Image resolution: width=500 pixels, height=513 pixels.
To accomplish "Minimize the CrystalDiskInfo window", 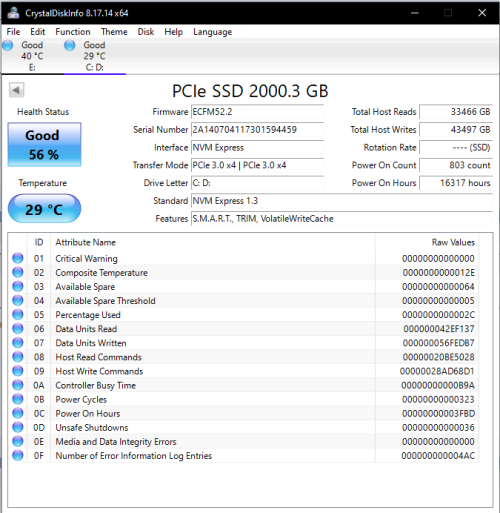I will [415, 13].
